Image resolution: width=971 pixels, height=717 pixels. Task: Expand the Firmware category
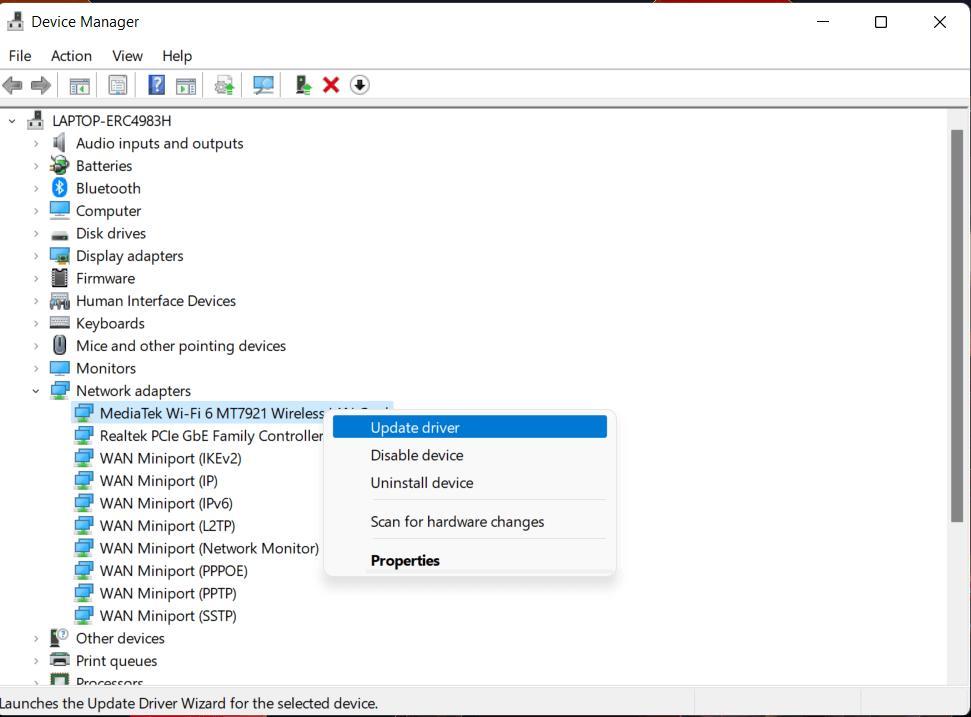point(36,279)
